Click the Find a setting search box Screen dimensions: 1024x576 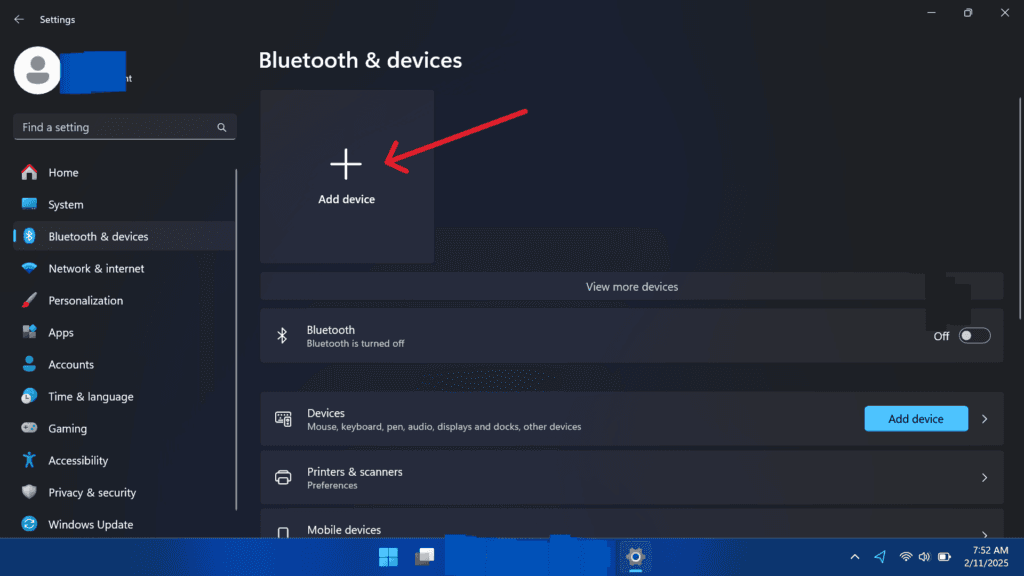(x=124, y=127)
